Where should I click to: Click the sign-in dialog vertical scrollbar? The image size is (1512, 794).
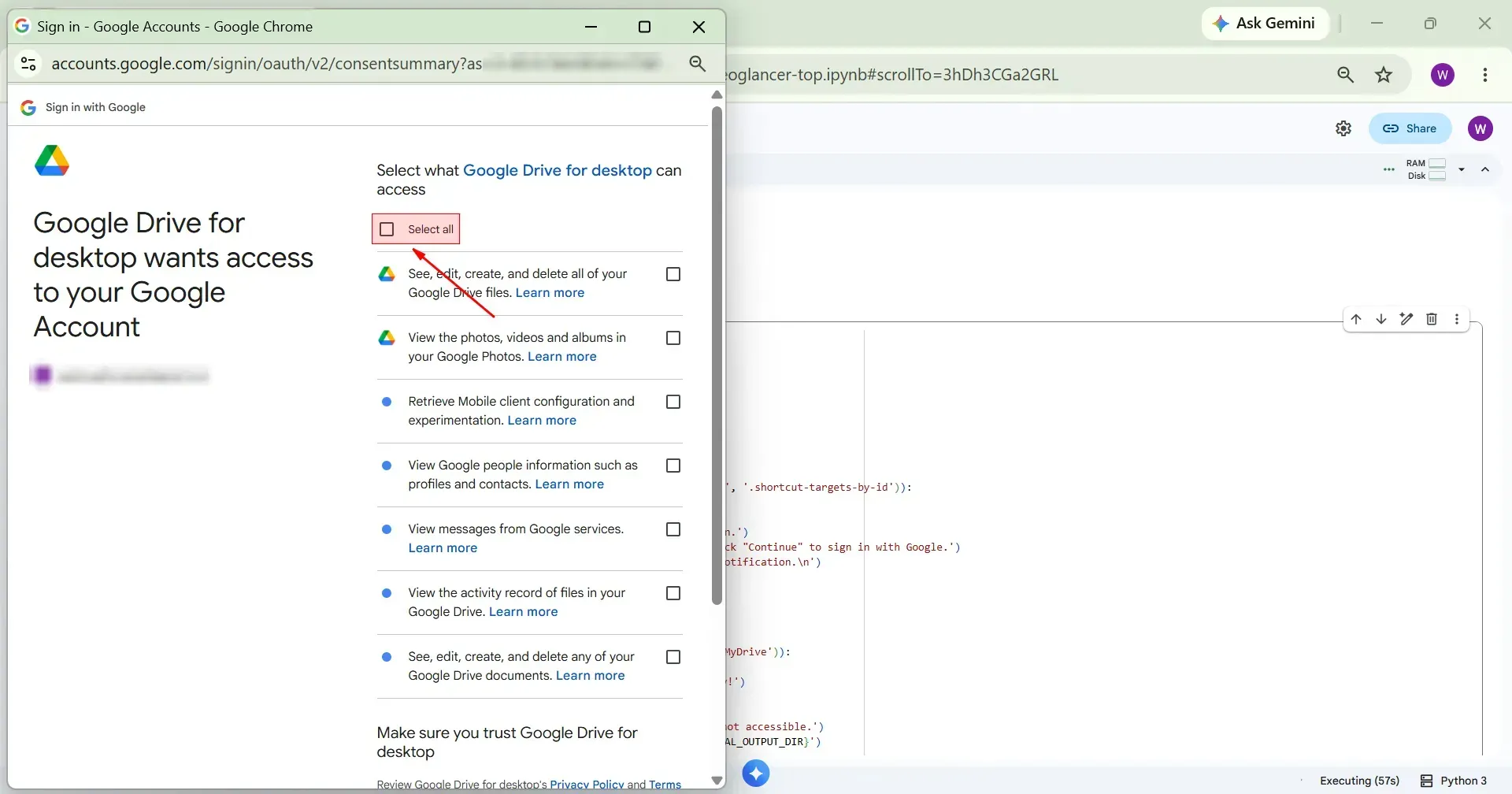[x=717, y=354]
